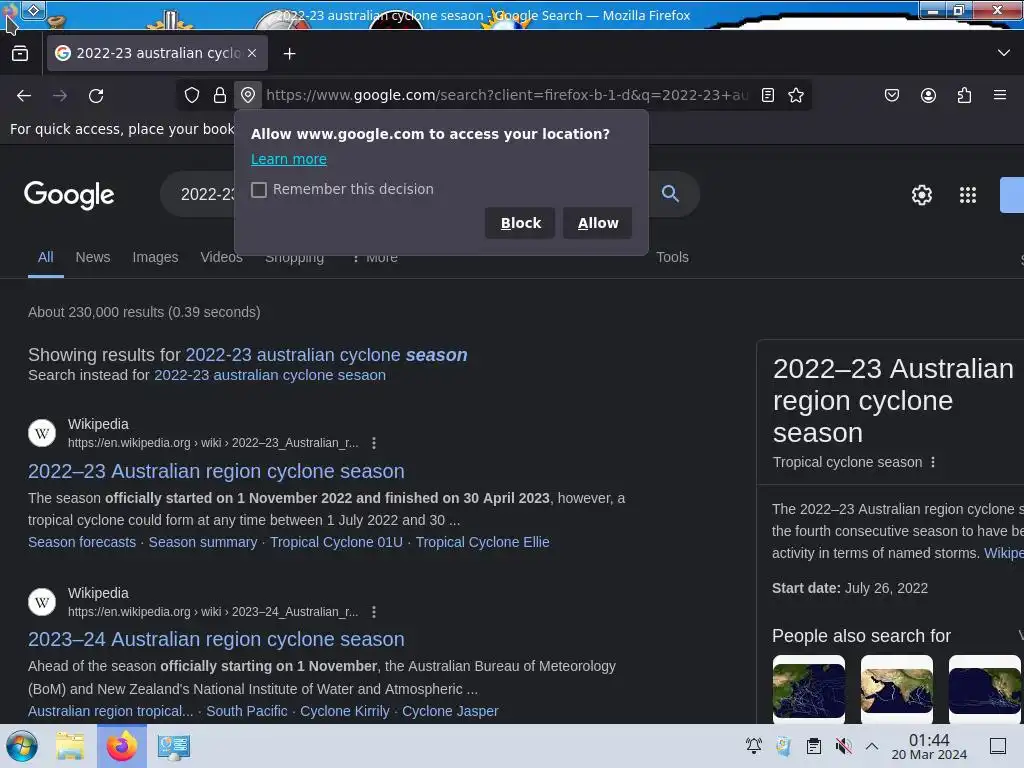Open the Start menu button on taskbar
1024x768 pixels.
(22, 746)
